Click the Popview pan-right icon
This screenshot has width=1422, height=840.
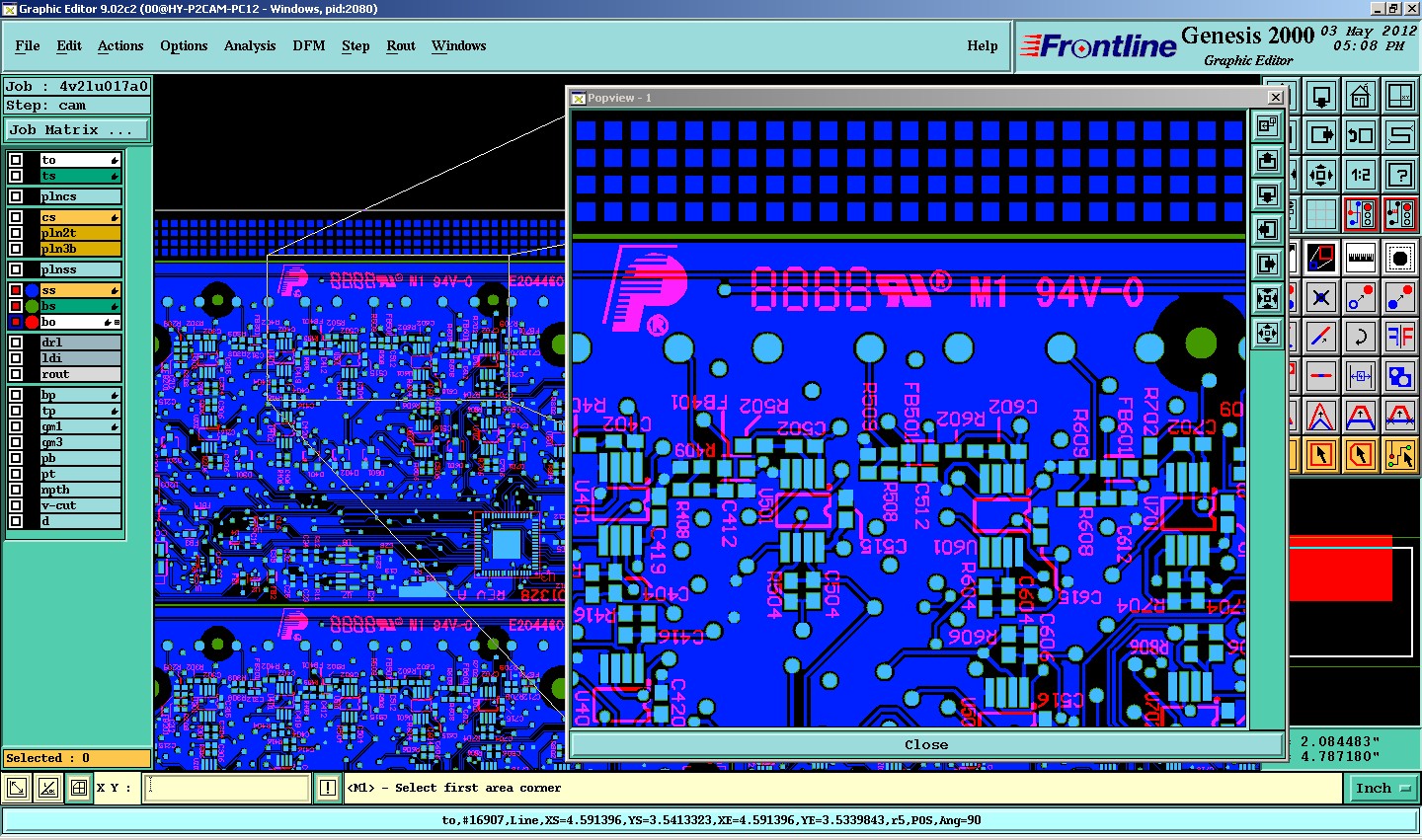[x=1268, y=264]
